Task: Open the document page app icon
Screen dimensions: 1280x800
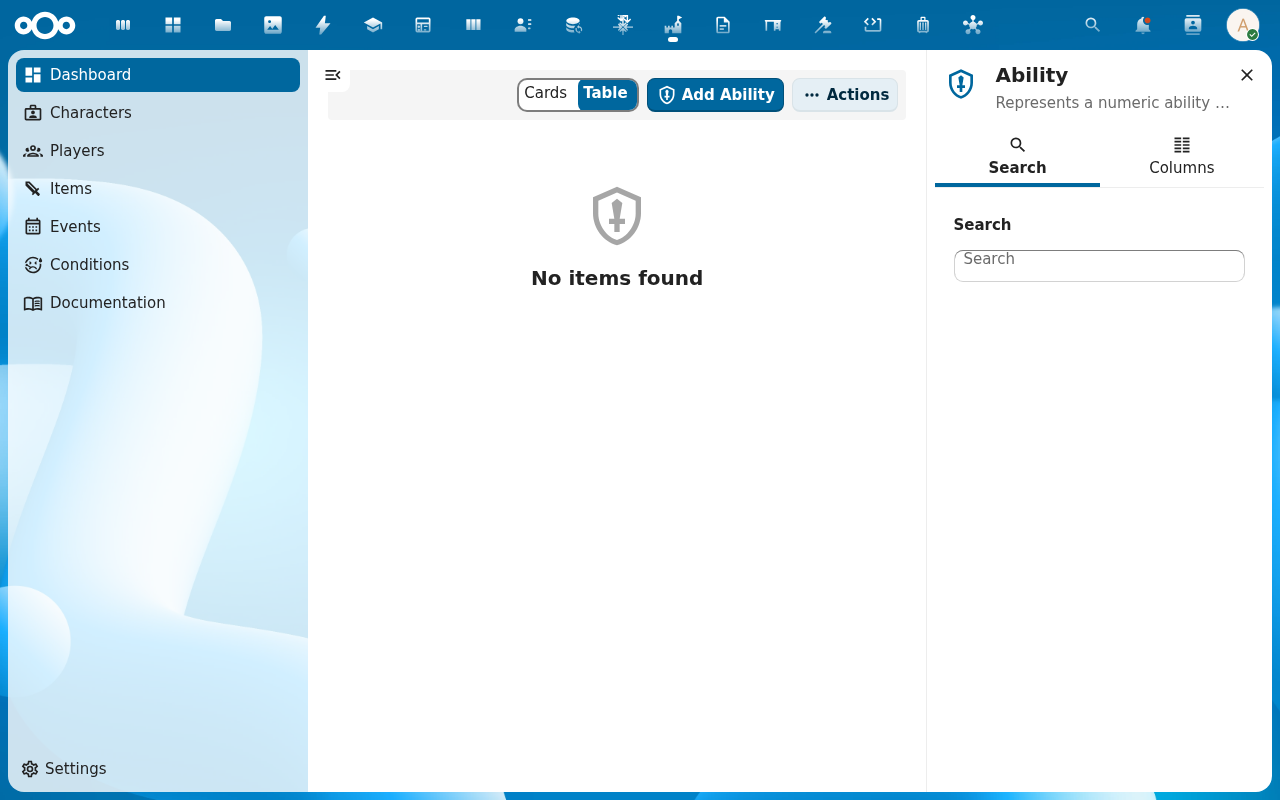Action: 723,25
